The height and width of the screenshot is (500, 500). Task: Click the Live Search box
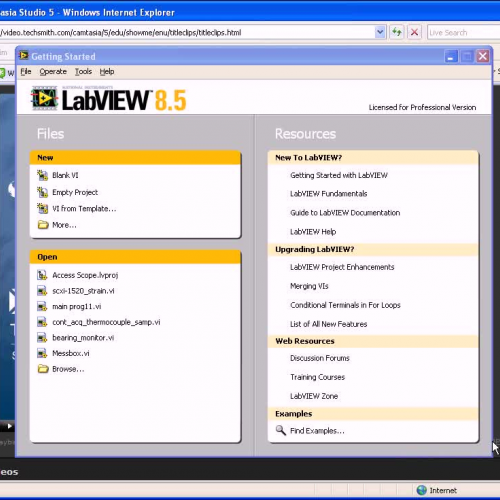(463, 33)
